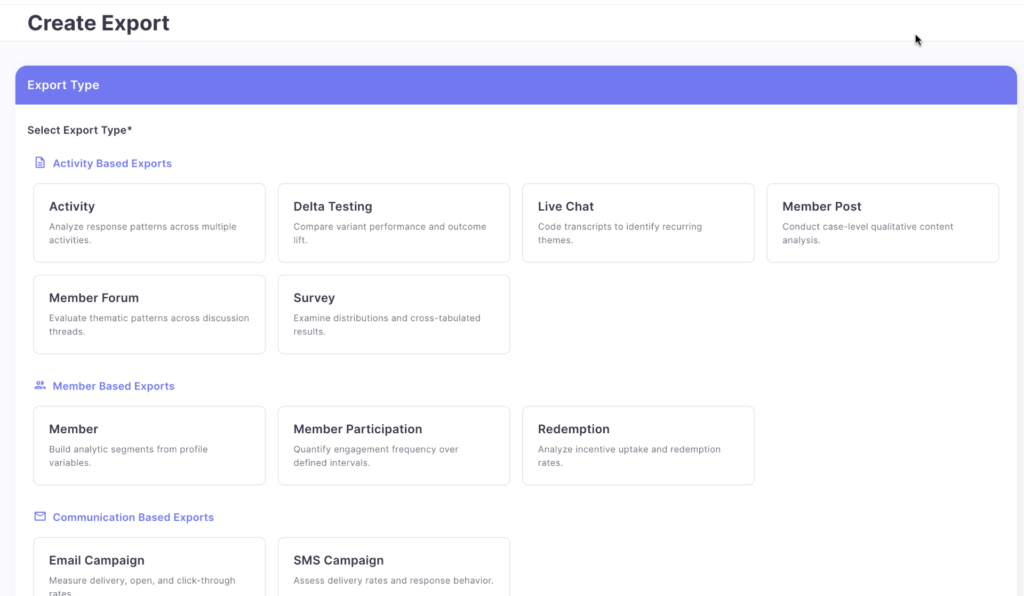Click the Activity Based Exports document icon
The width and height of the screenshot is (1024, 596).
point(40,163)
